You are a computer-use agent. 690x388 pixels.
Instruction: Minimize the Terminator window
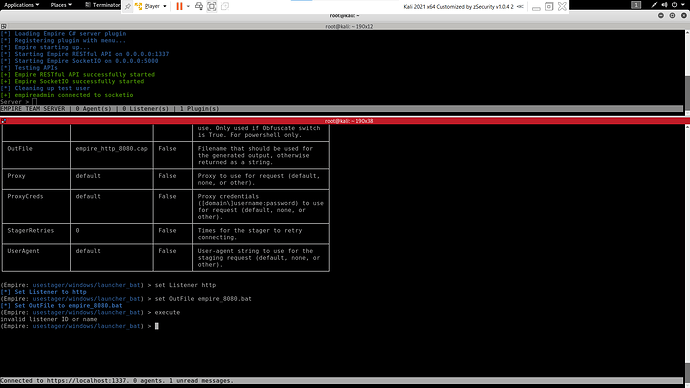click(x=661, y=15)
